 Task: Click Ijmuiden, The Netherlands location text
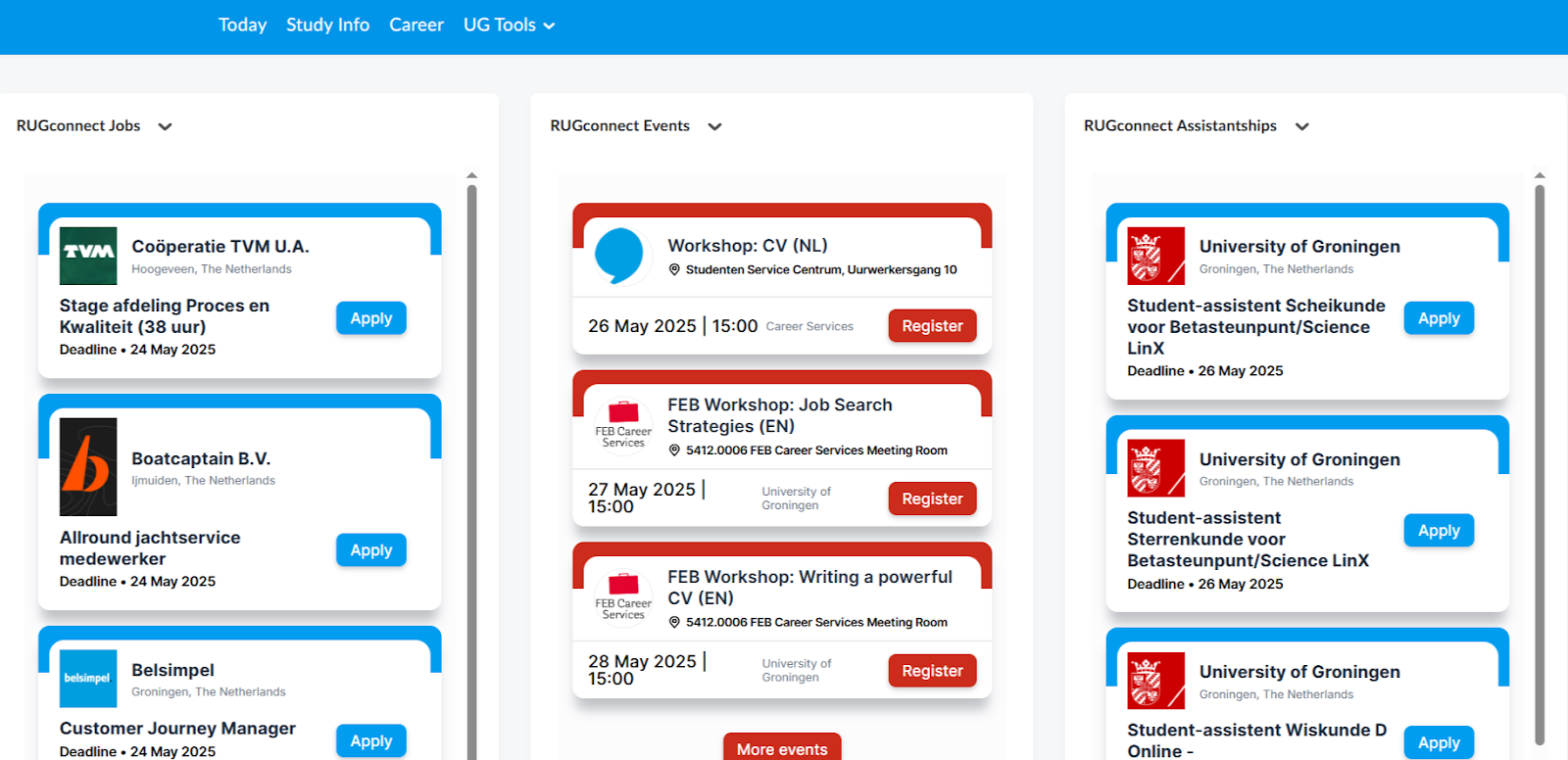click(203, 481)
